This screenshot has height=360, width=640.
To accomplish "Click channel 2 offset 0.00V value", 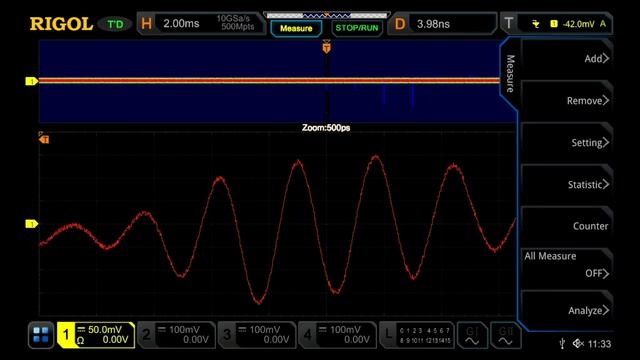I will coord(196,340).
